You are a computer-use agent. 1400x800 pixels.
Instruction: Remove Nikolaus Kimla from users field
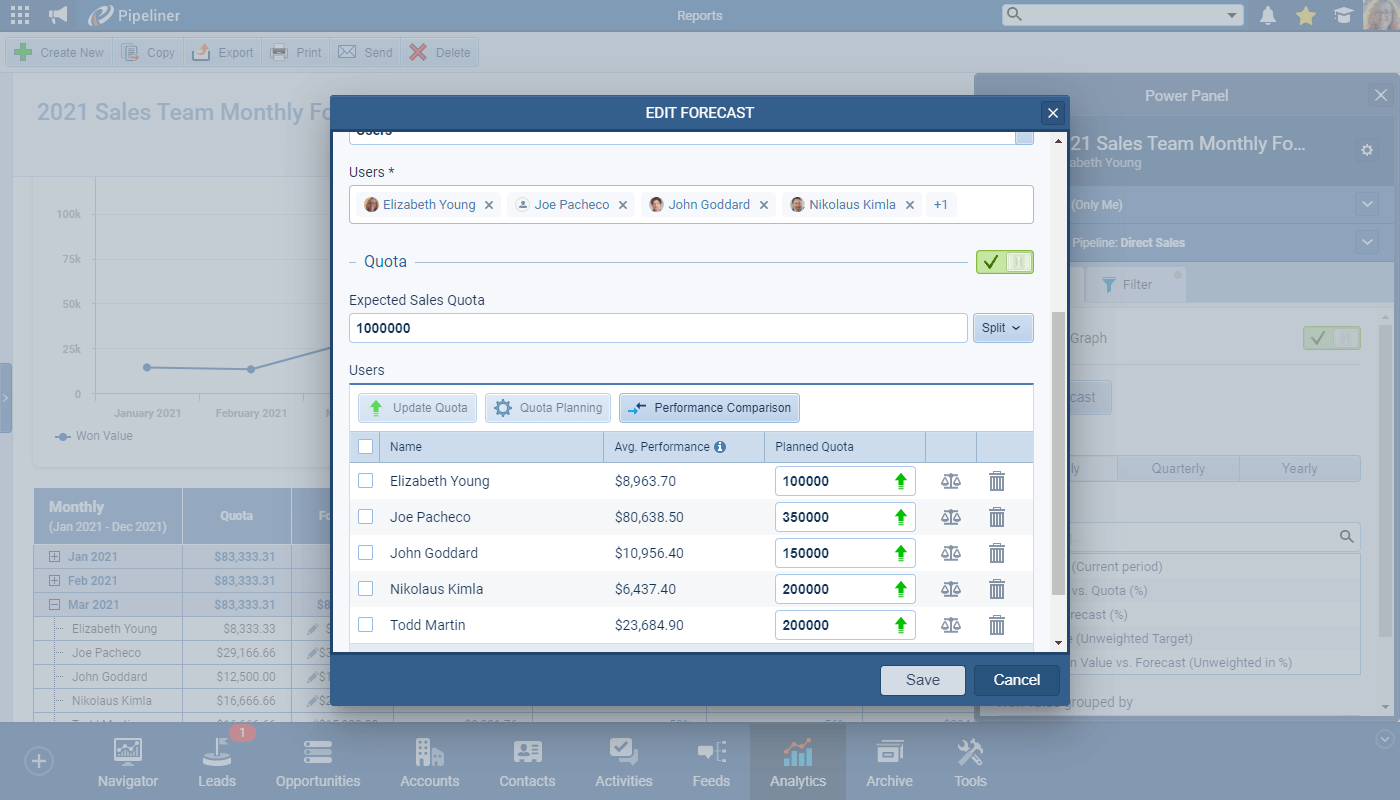[x=909, y=205]
